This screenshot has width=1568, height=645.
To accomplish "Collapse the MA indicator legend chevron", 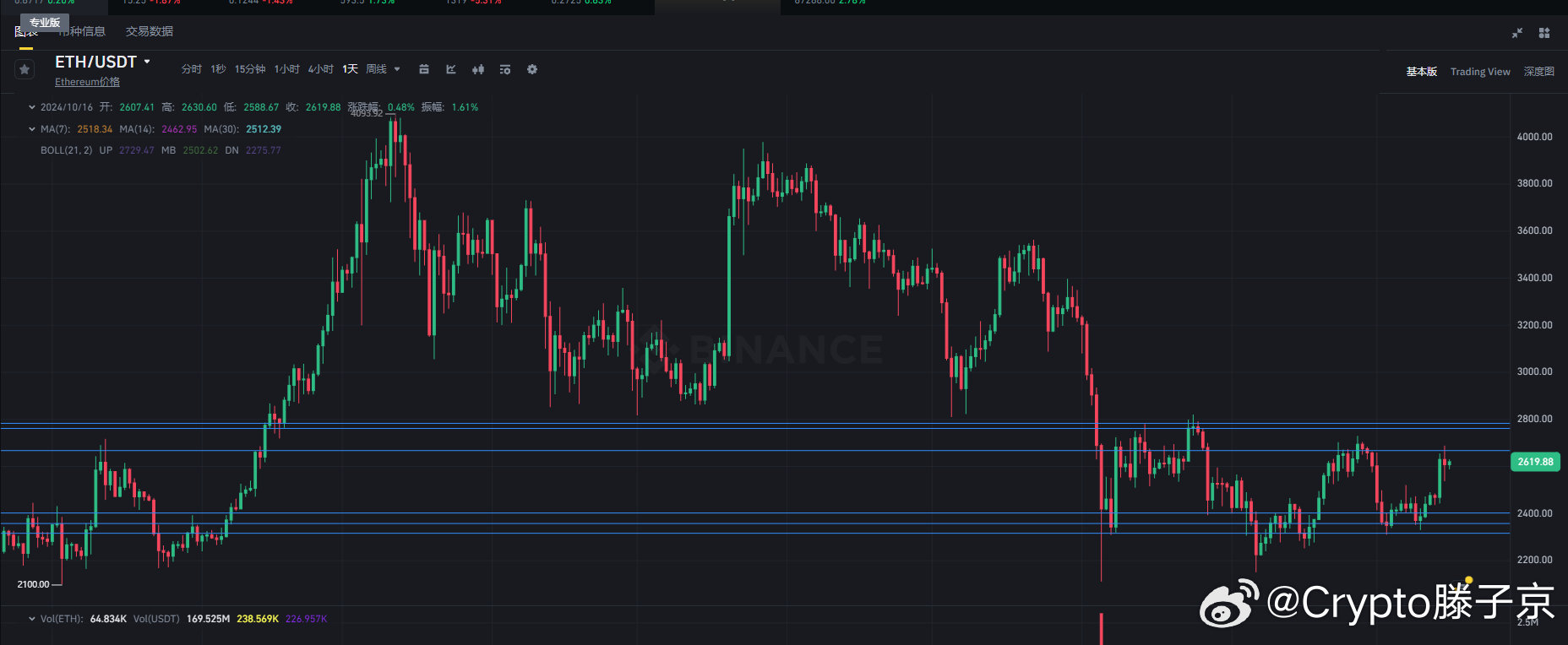I will click(x=32, y=129).
